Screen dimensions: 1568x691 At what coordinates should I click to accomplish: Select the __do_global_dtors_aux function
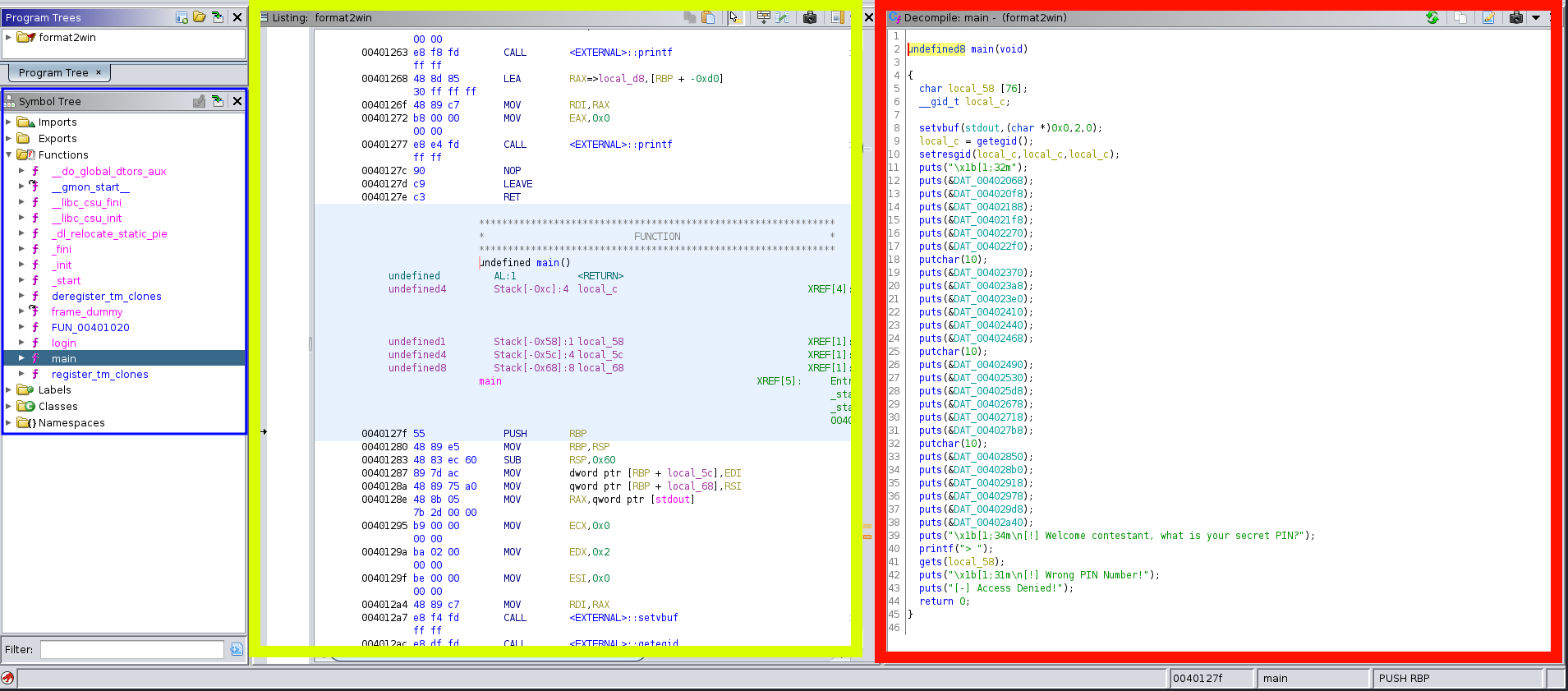point(108,171)
